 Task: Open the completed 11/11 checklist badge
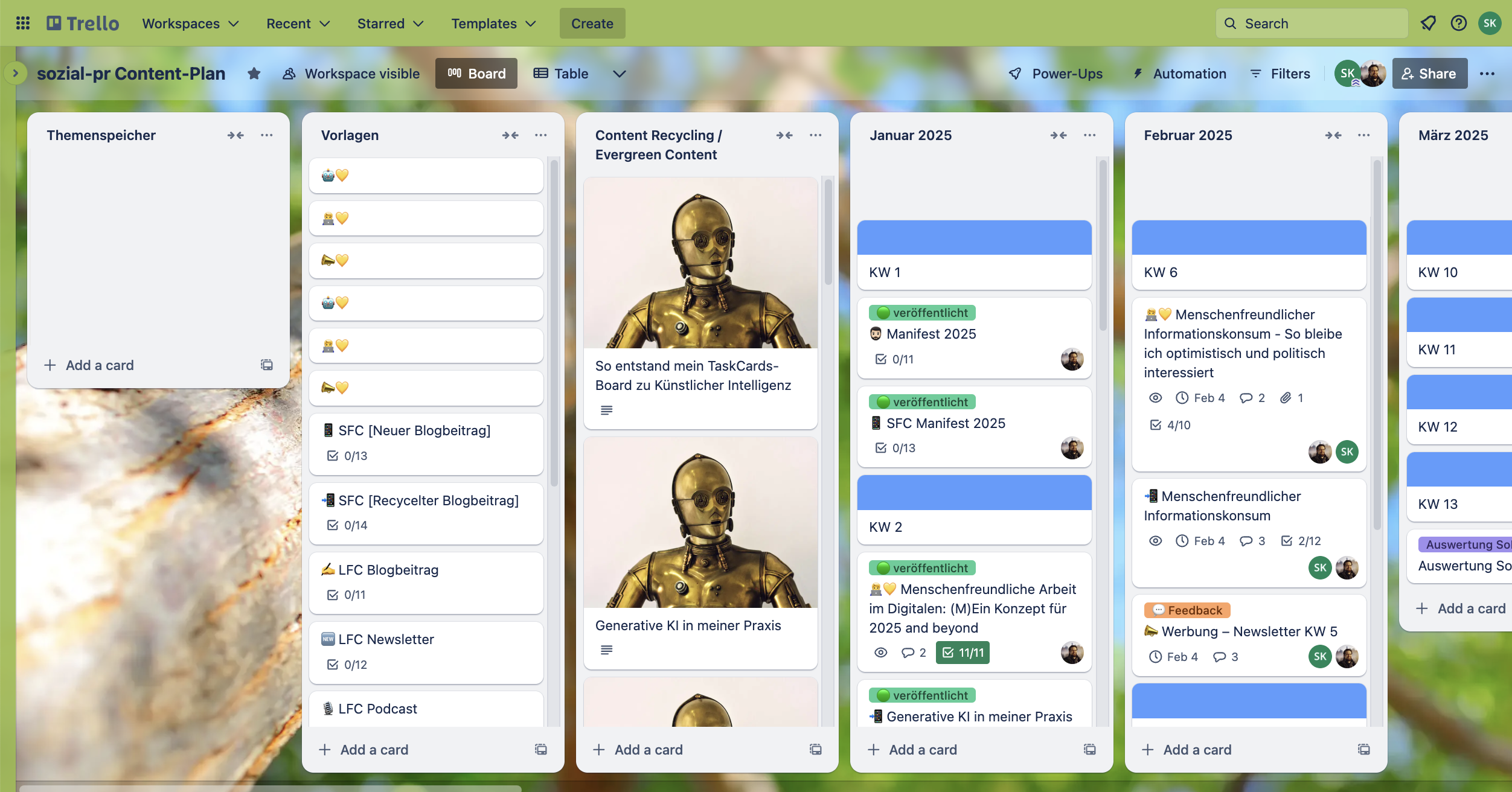(963, 653)
